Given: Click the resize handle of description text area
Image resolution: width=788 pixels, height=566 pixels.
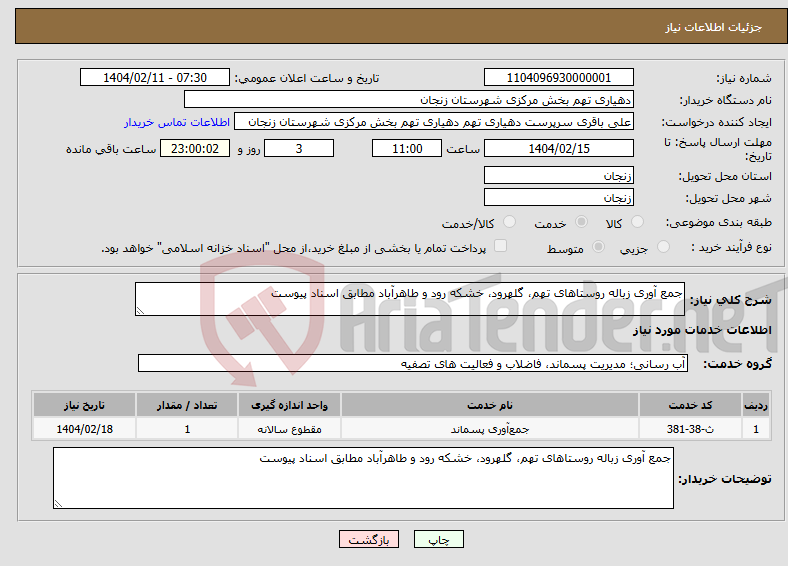Looking at the screenshot, I should [x=140, y=311].
